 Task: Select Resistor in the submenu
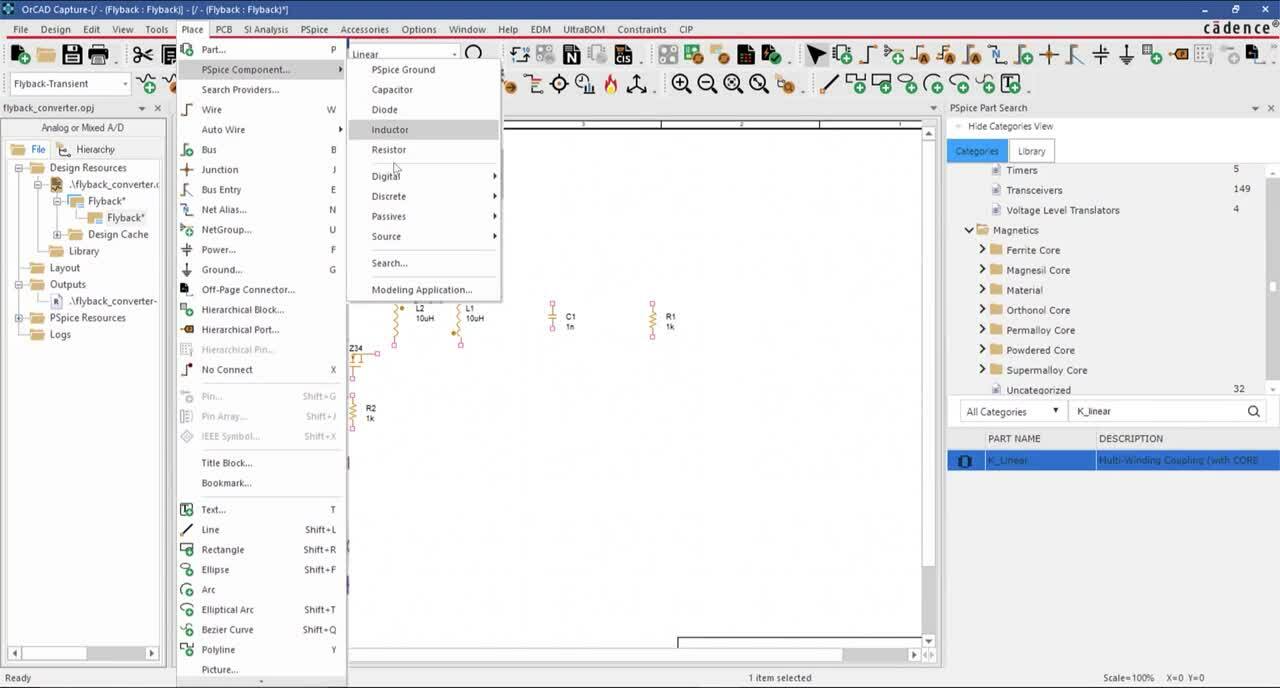point(423,150)
